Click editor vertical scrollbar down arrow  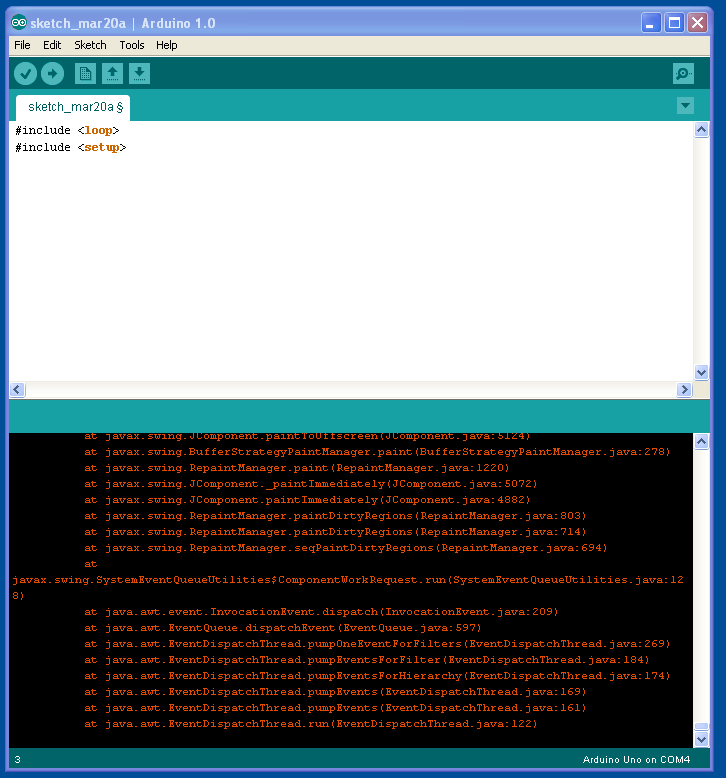(x=701, y=373)
